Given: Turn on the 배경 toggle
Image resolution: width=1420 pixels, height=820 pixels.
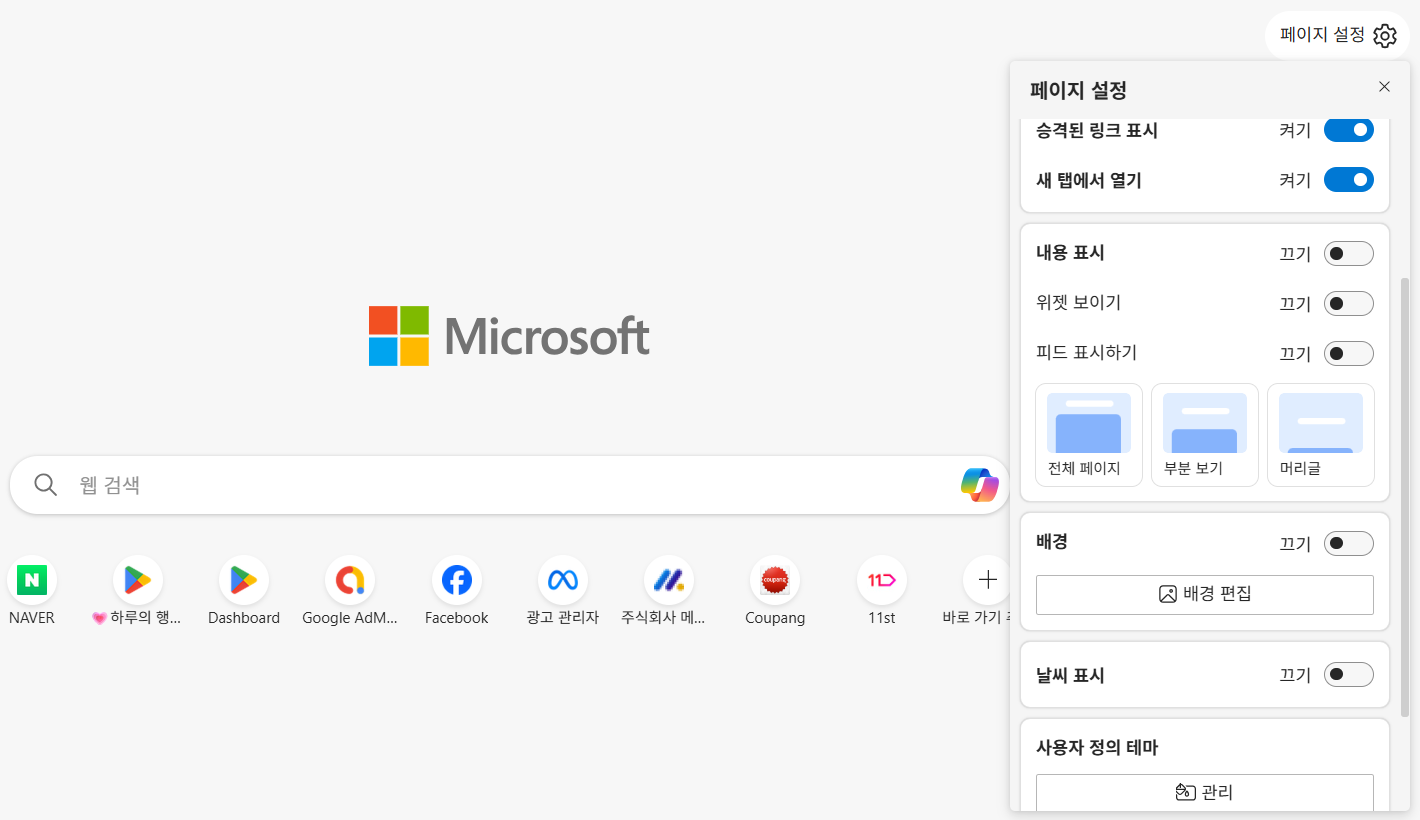Looking at the screenshot, I should (1349, 543).
